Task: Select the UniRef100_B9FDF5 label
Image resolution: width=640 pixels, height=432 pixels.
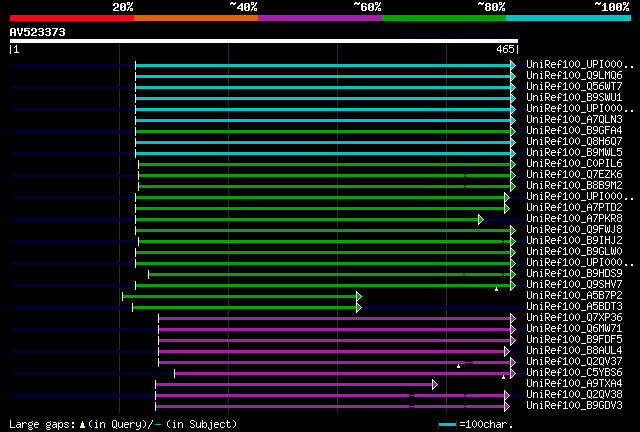Action: pos(574,340)
